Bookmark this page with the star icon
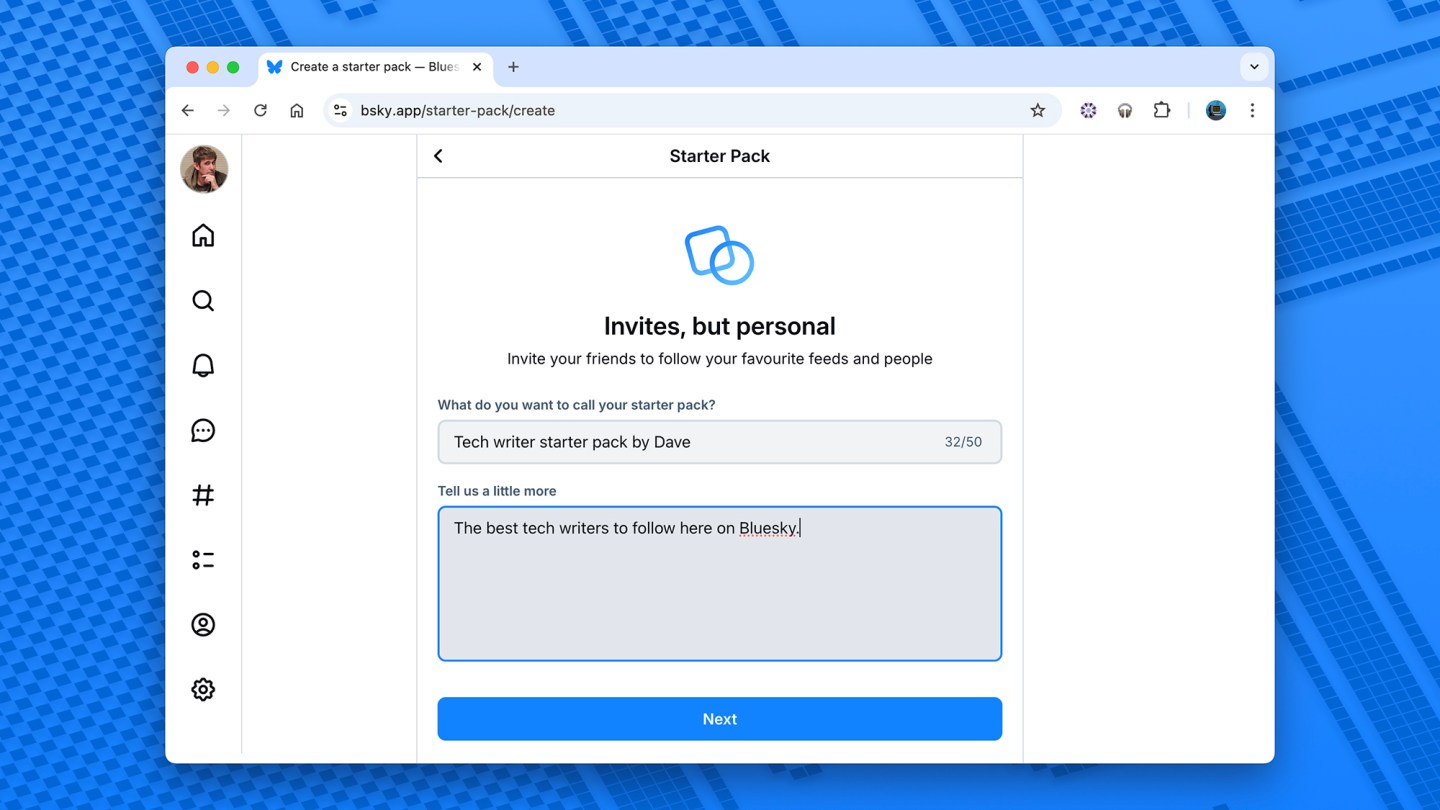The image size is (1440, 810). click(1037, 110)
